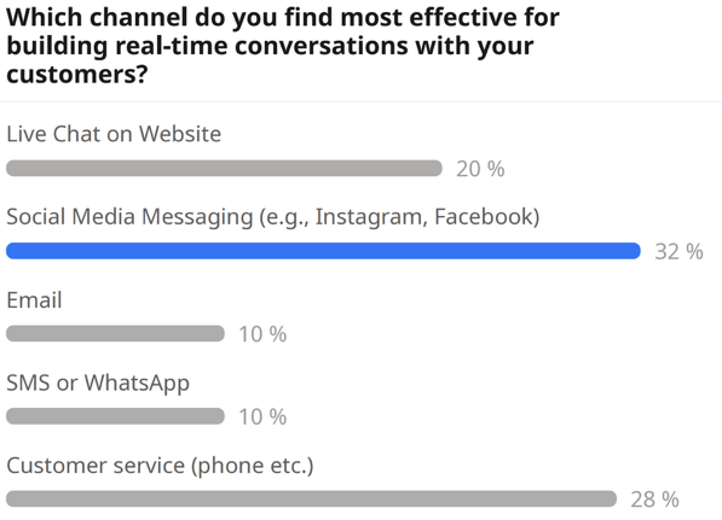722x520 pixels.
Task: Select the Live Chat on Website option
Action: 114,134
